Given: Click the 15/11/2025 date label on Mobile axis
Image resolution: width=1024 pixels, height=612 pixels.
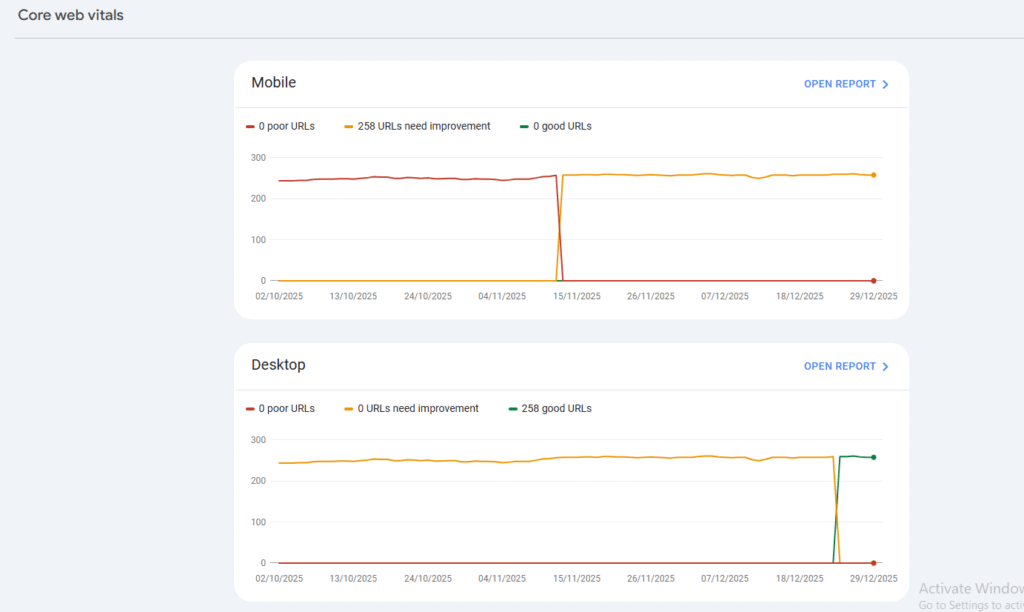Looking at the screenshot, I should coord(575,296).
